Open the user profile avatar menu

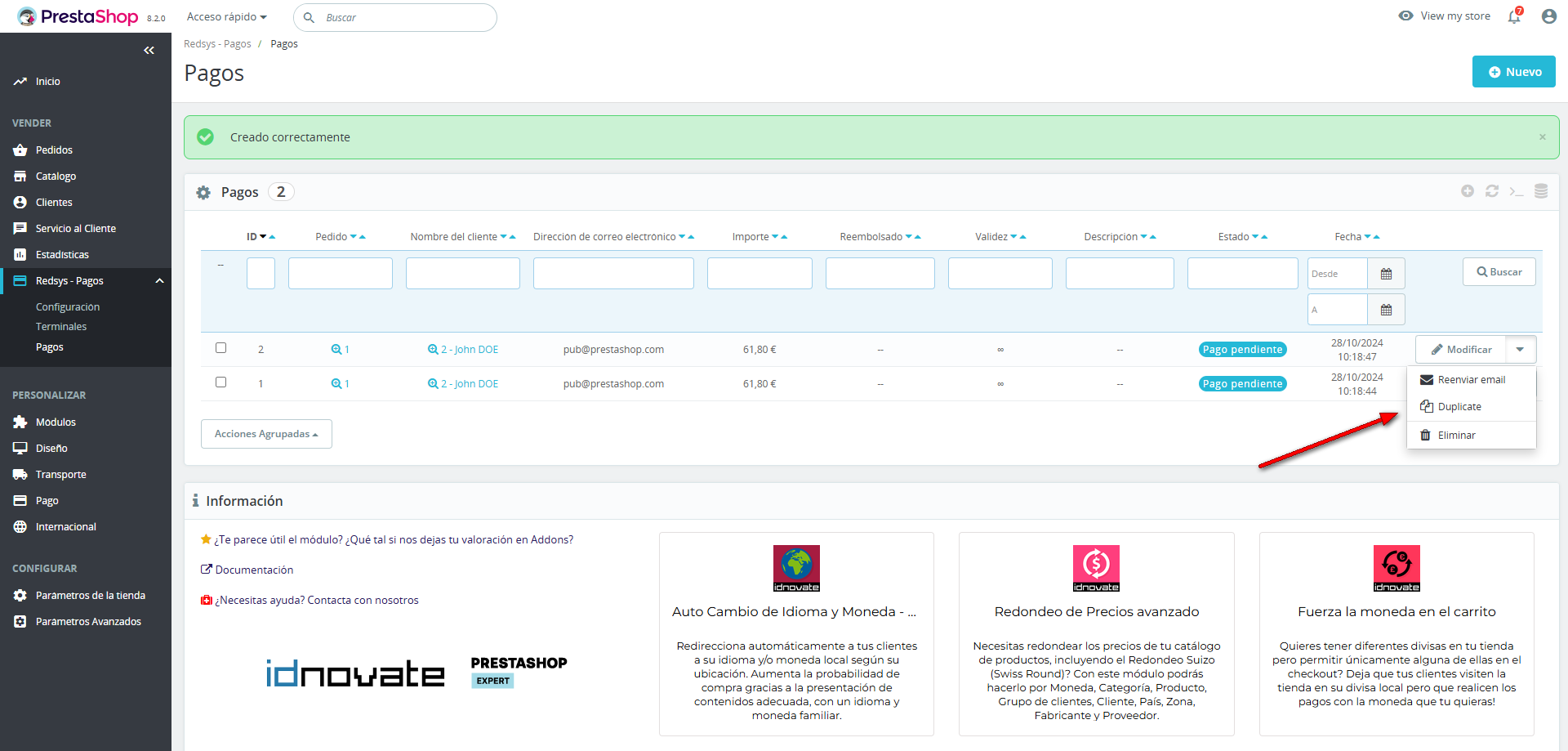coord(1548,16)
